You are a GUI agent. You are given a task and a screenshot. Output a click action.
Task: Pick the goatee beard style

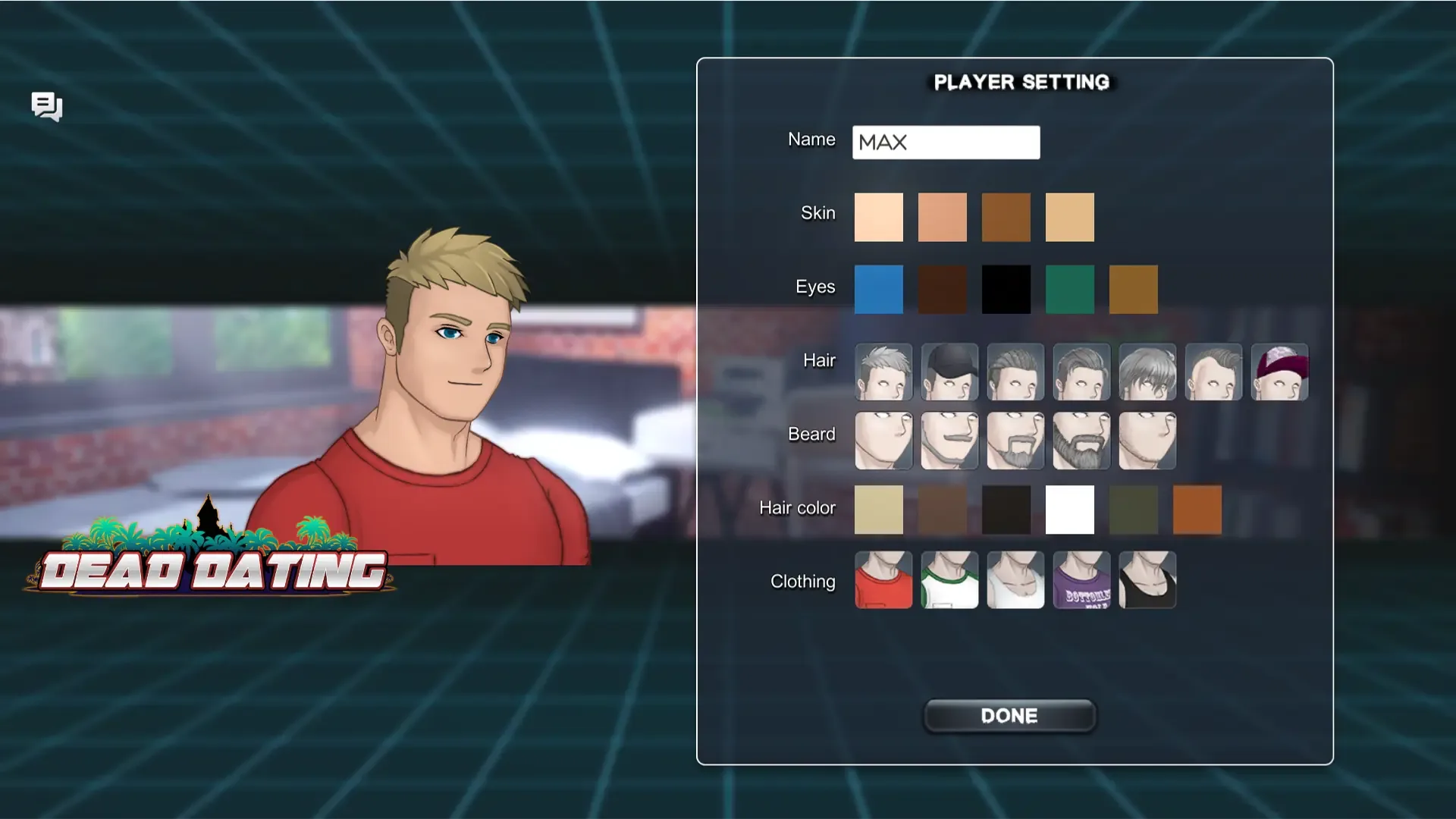click(x=1015, y=441)
